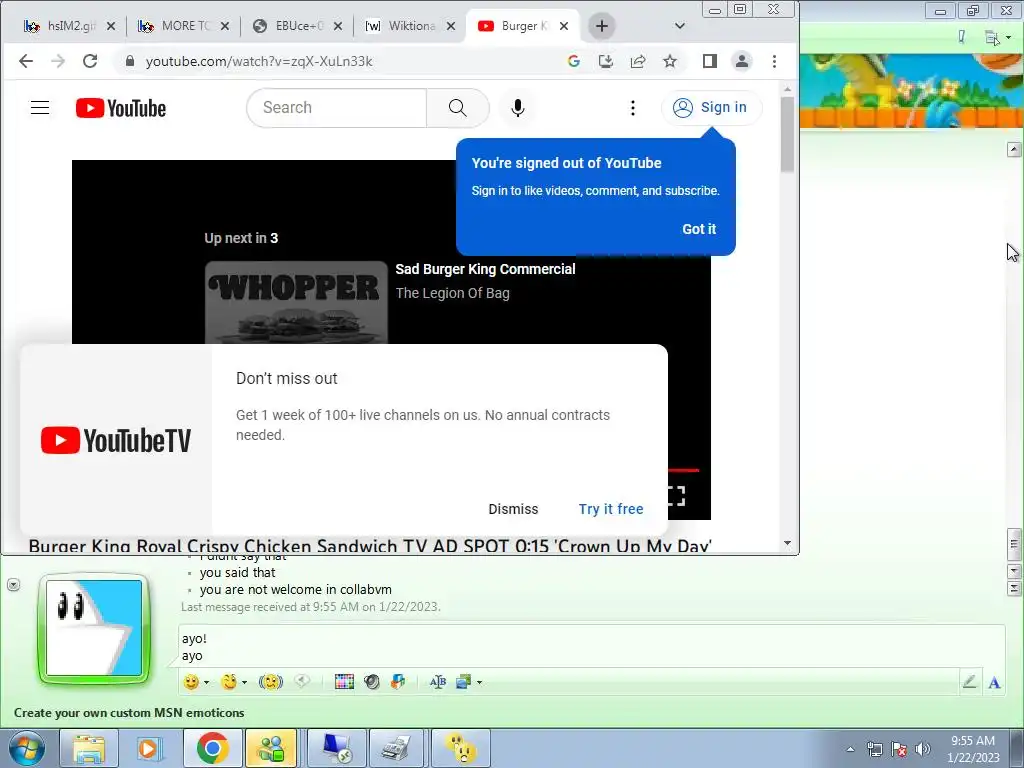
Task: Switch to handwriting input mode
Action: [x=969, y=682]
